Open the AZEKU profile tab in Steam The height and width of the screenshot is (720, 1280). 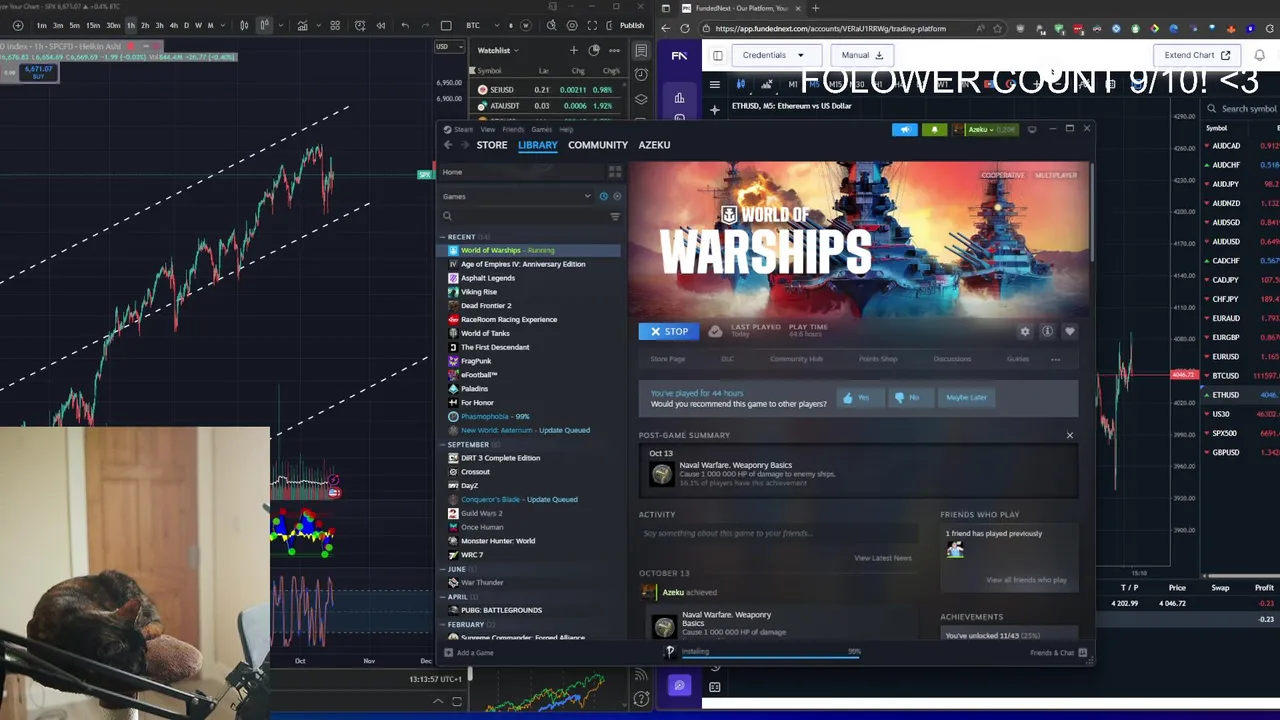click(x=654, y=145)
